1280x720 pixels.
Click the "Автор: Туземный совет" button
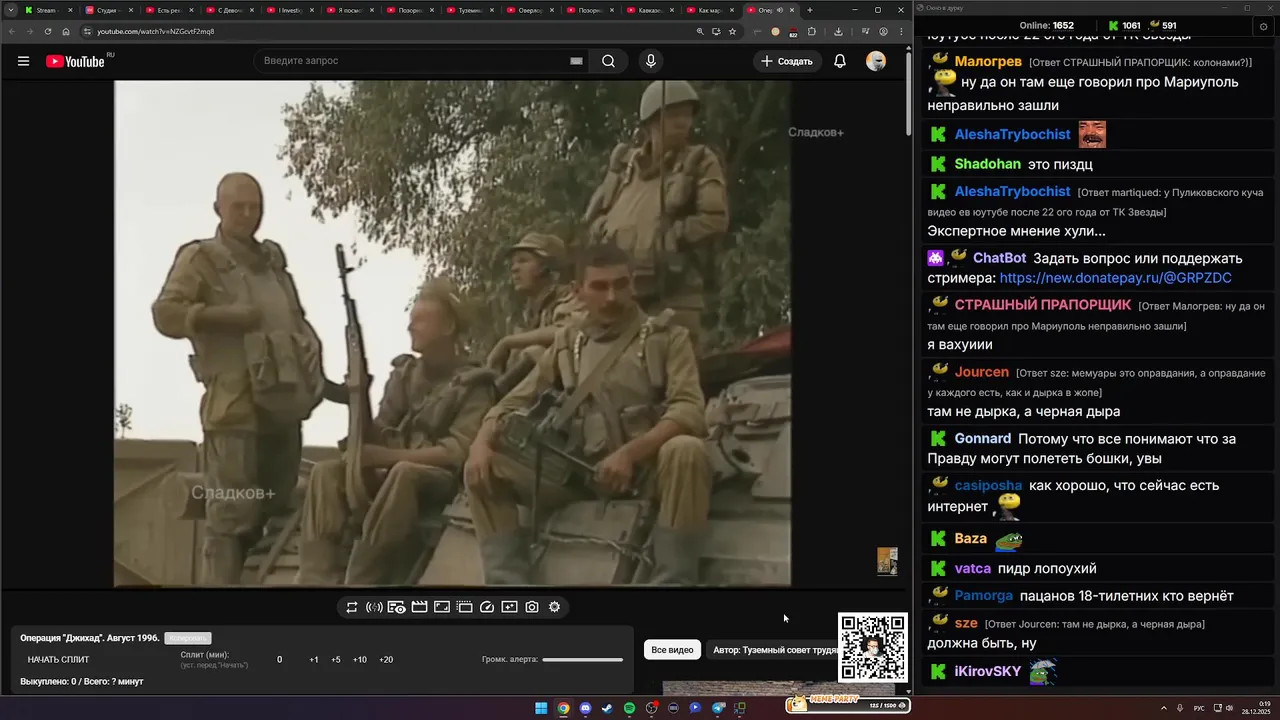coord(775,650)
